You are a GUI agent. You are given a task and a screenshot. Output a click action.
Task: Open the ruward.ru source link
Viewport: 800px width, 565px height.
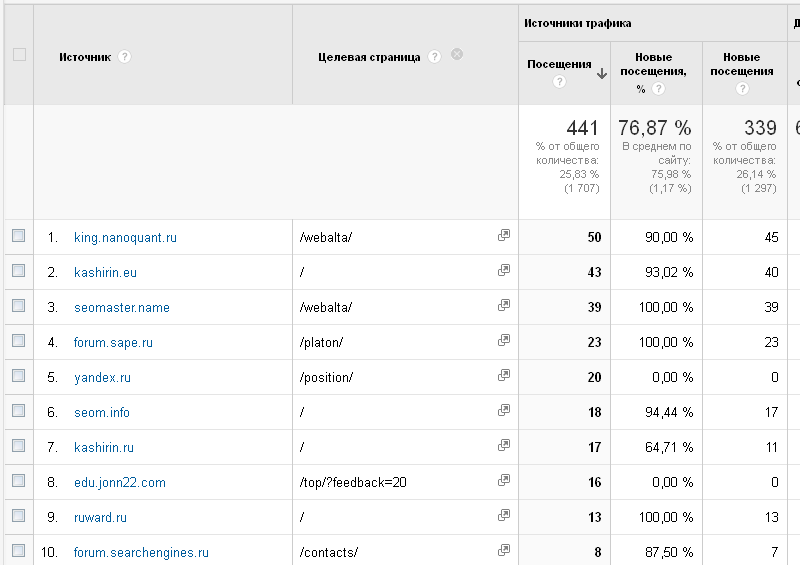tap(101, 518)
